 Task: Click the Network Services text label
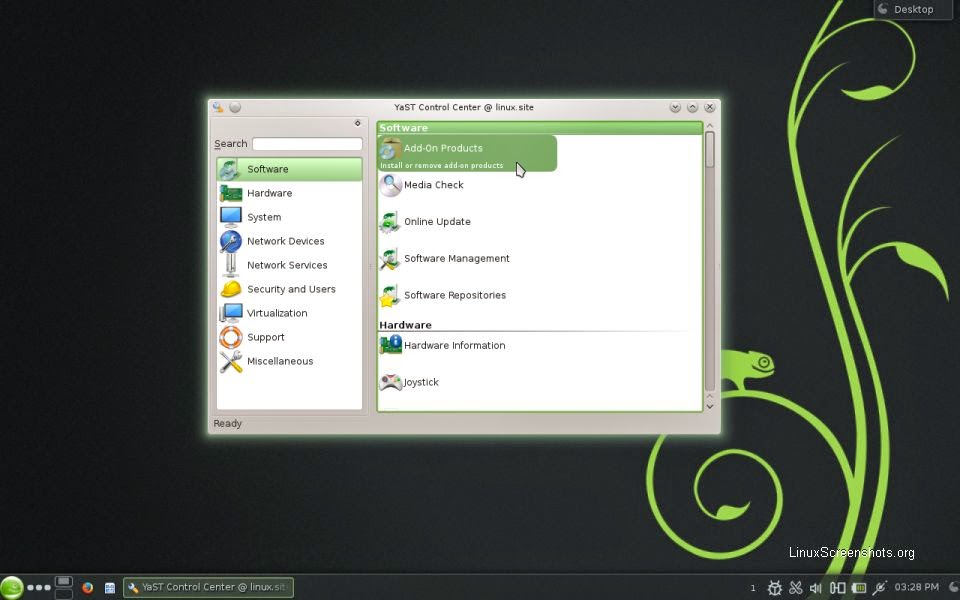coord(287,265)
